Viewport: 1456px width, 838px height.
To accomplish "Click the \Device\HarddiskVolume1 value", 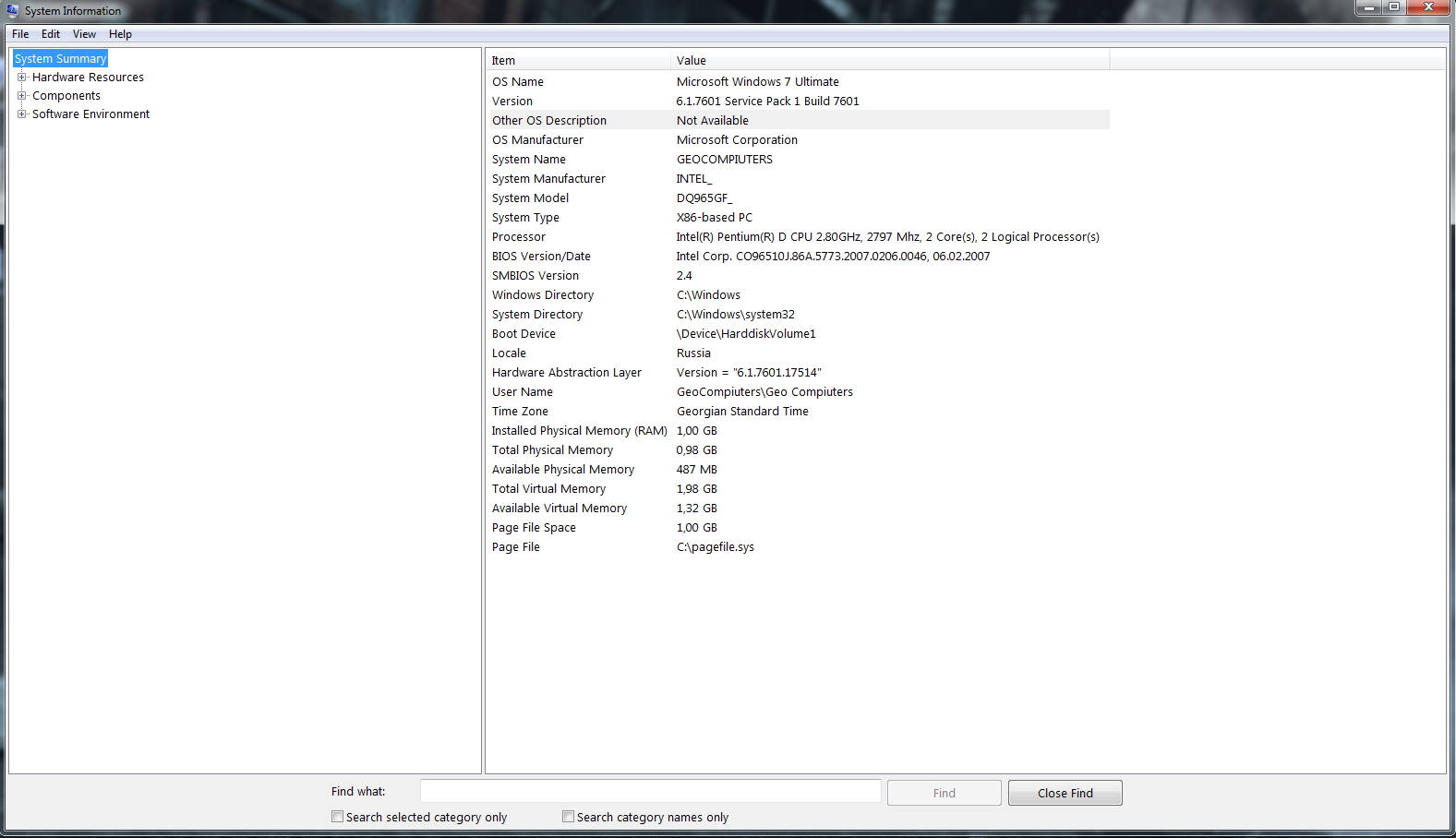I will (x=746, y=334).
